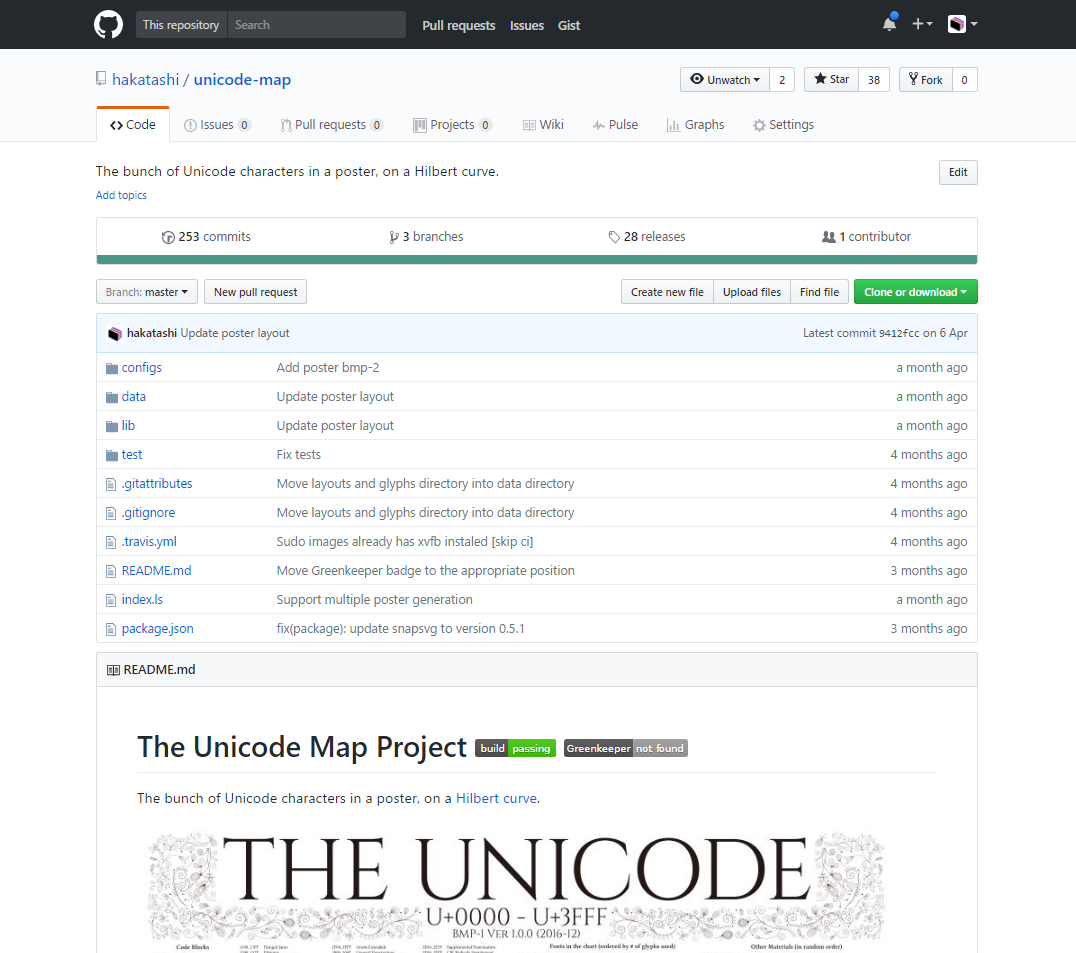Click the green language breakdown bar
The height and width of the screenshot is (953, 1076).
pyautogui.click(x=537, y=259)
